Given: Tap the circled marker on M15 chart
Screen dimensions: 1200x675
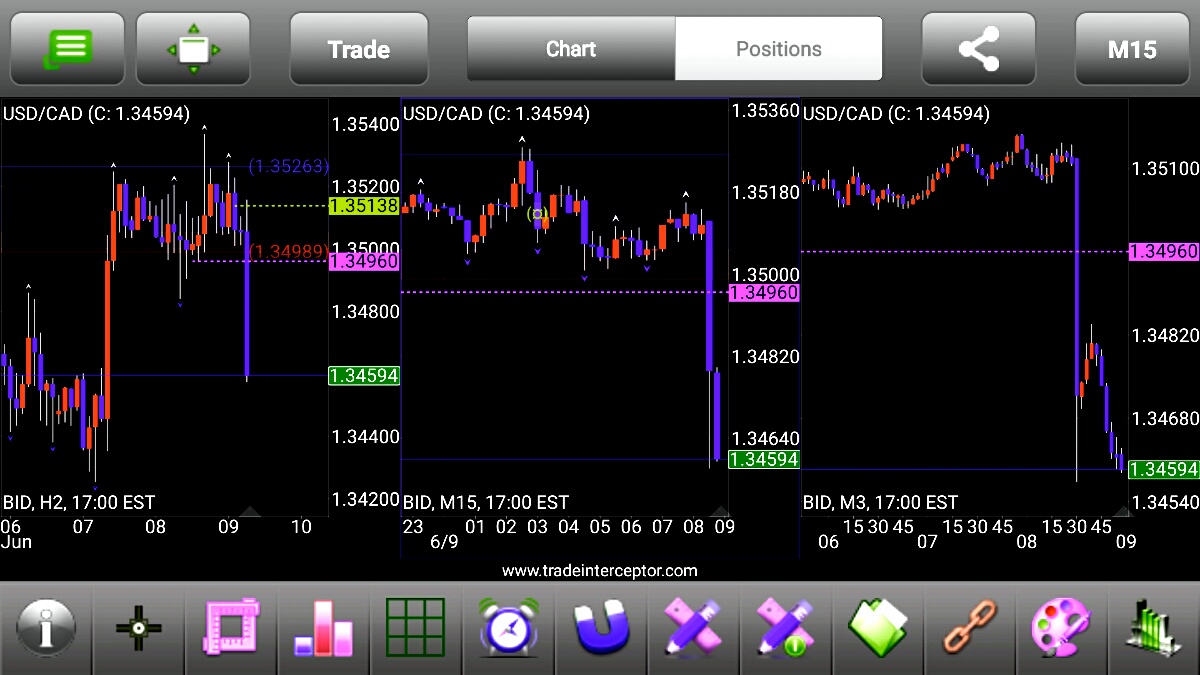Looking at the screenshot, I should coord(538,214).
